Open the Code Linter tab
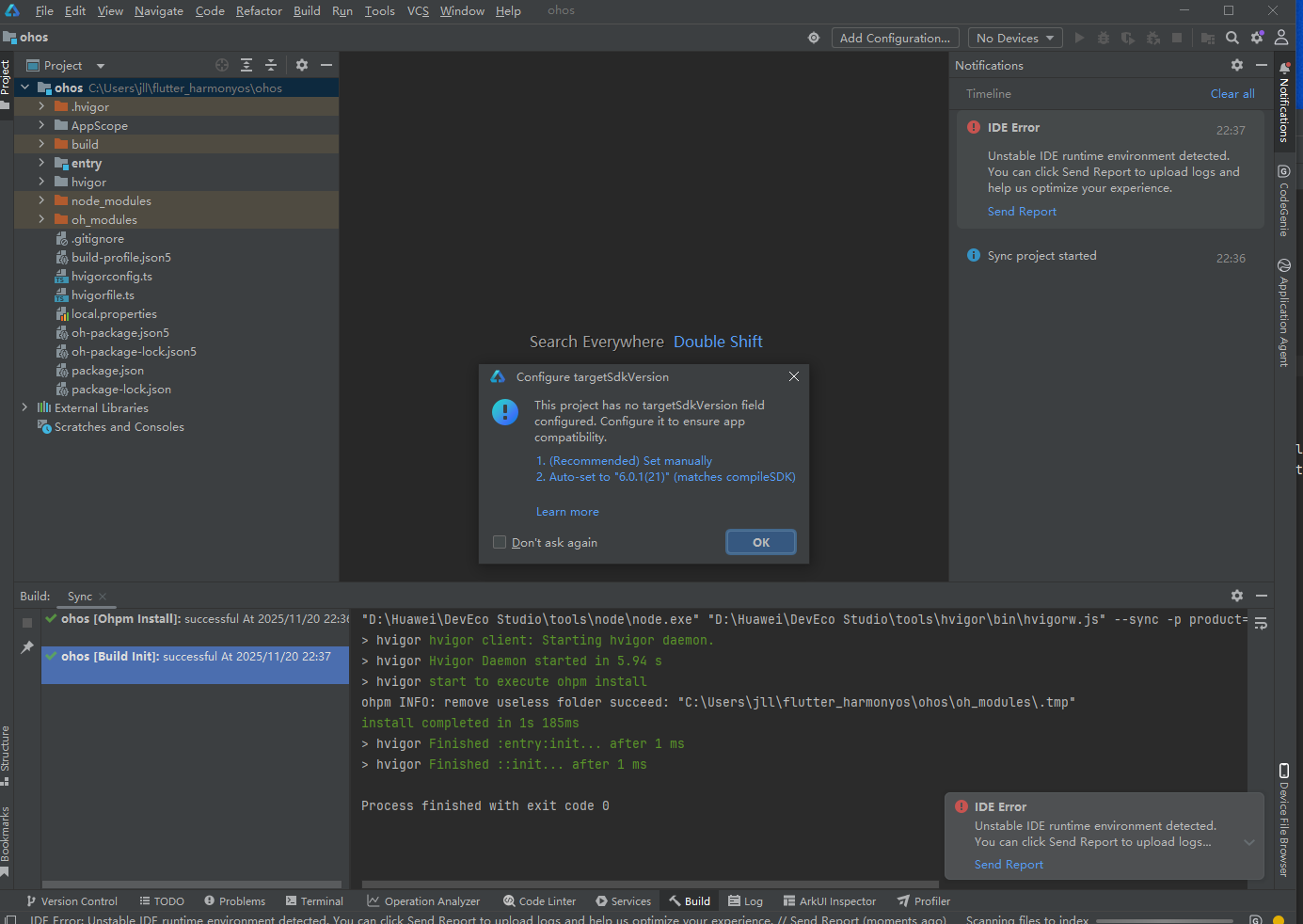The image size is (1303, 924). 539,900
